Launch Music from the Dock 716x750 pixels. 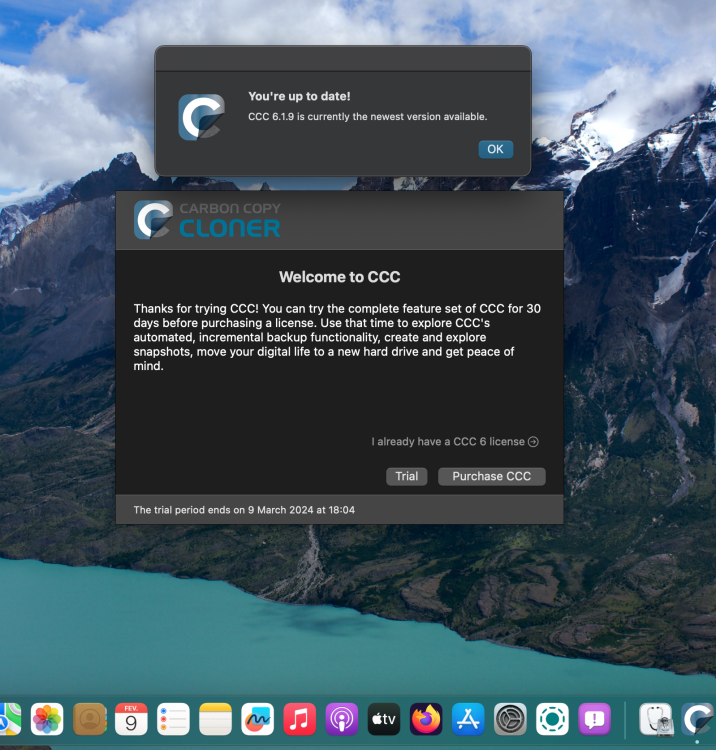pyautogui.click(x=299, y=719)
